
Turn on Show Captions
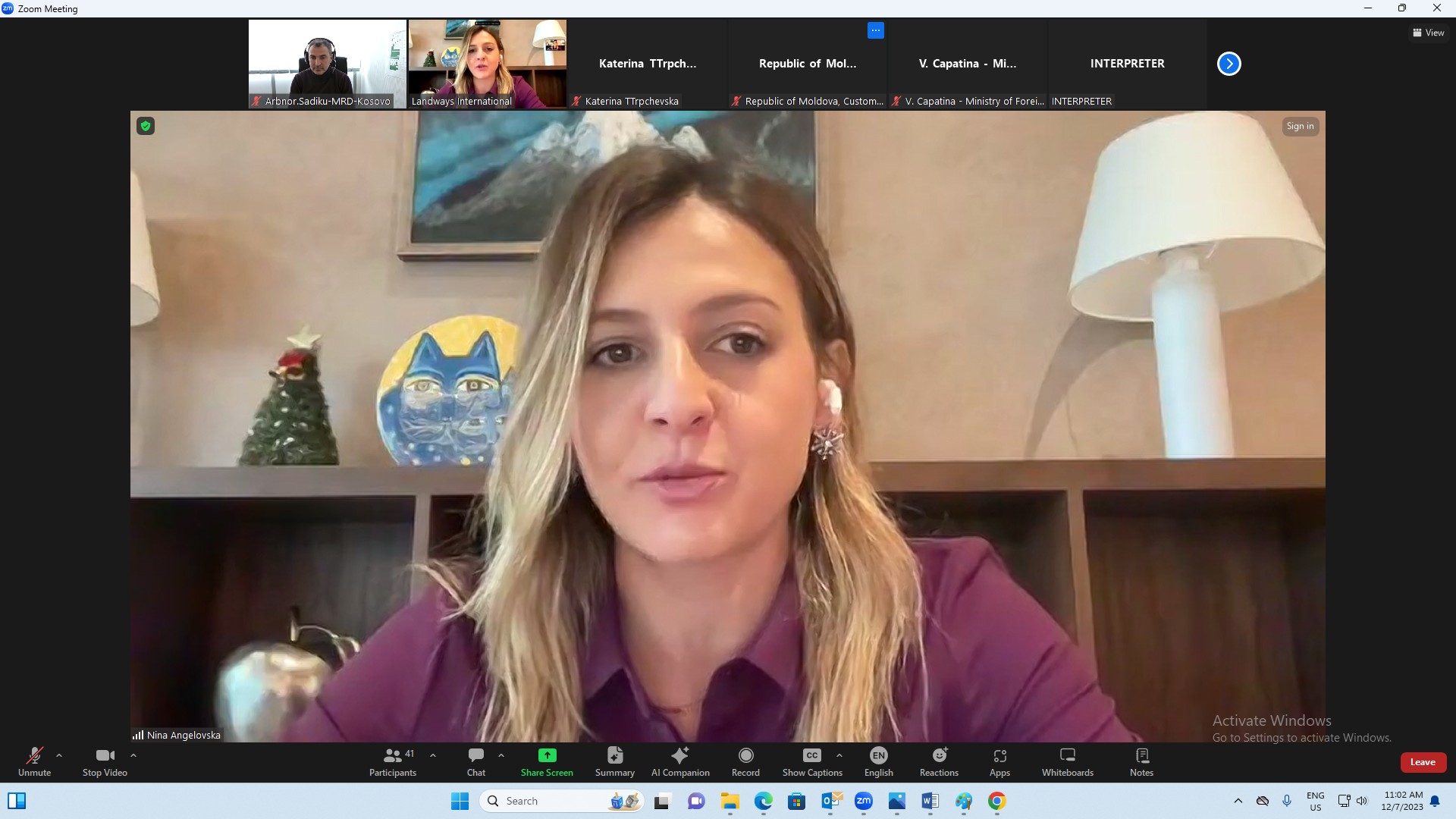point(812,761)
